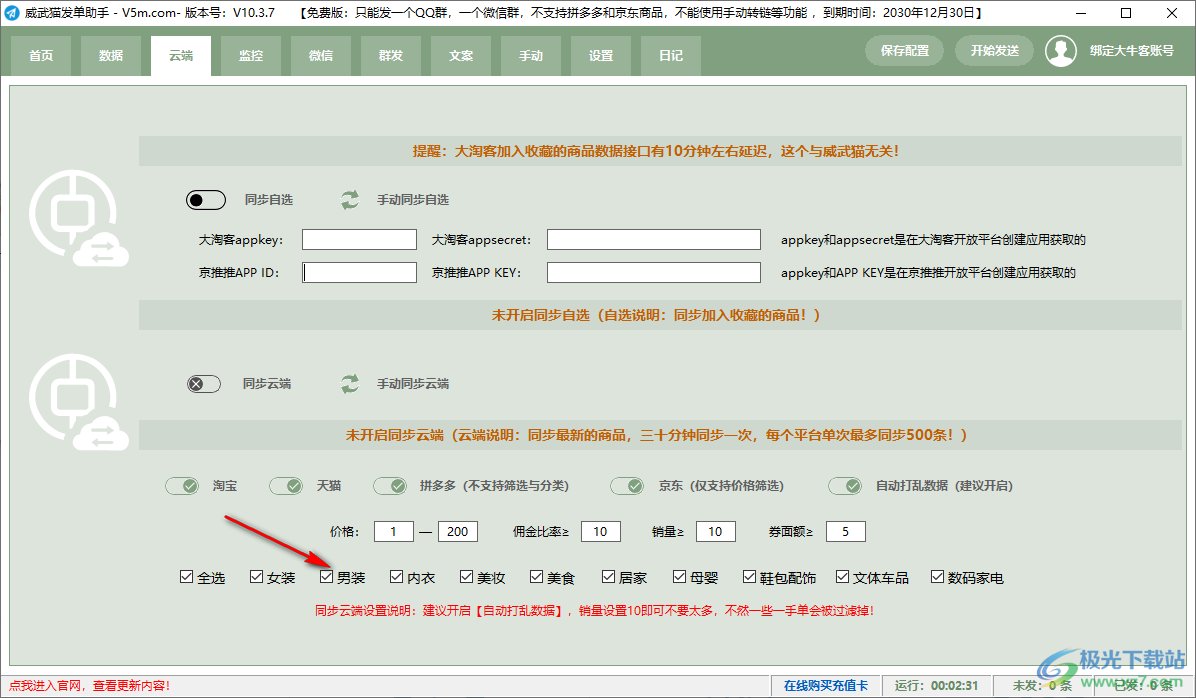Uncheck the 全选 checkbox
This screenshot has height=698, width=1196.
coord(186,577)
